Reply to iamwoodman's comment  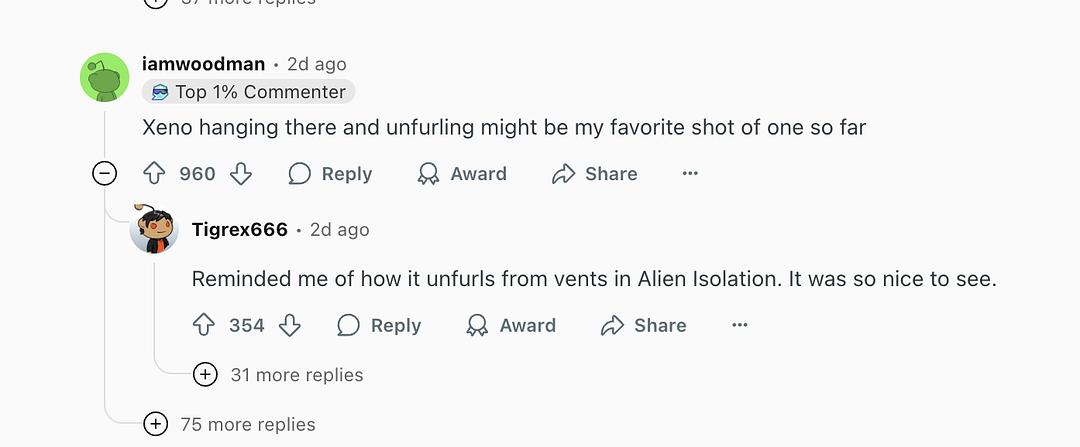coord(330,174)
